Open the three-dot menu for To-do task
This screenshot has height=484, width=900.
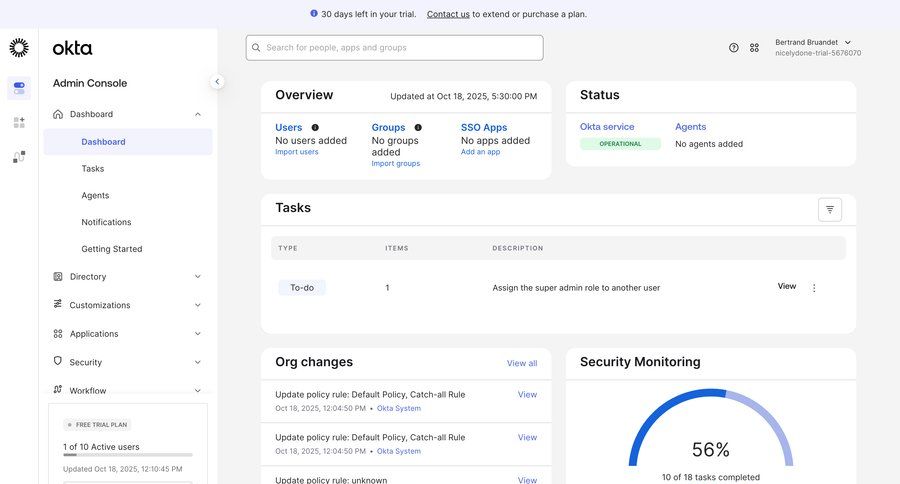click(x=814, y=288)
